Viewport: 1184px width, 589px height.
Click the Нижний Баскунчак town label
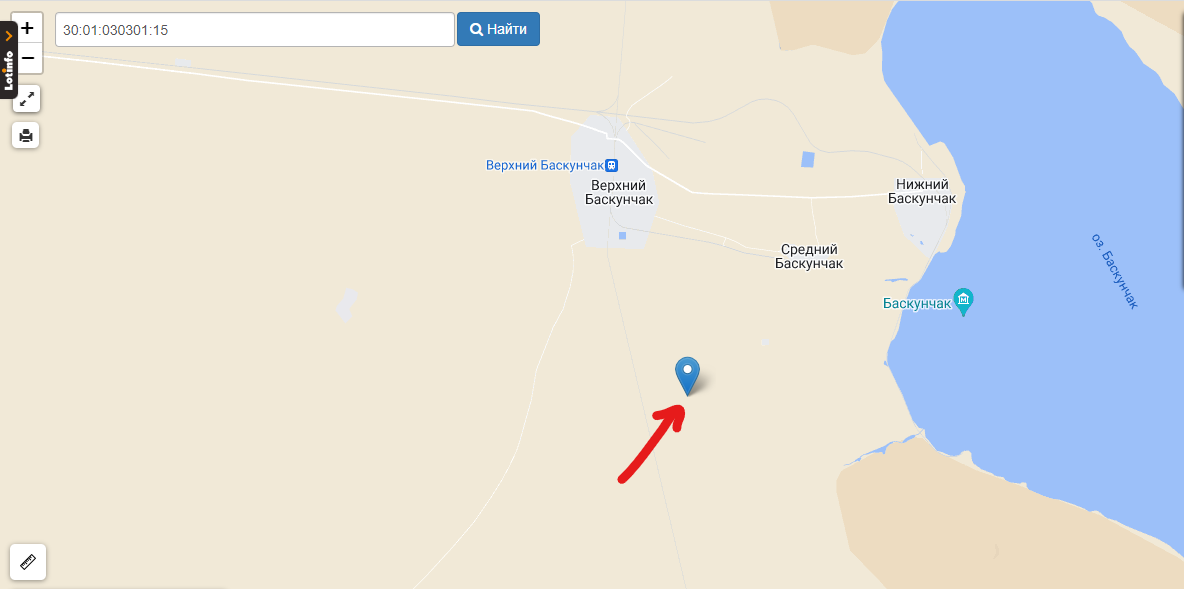(922, 192)
